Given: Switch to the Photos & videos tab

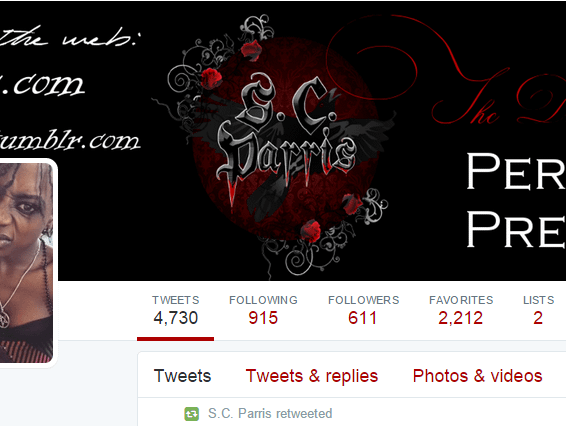Looking at the screenshot, I should click(478, 376).
